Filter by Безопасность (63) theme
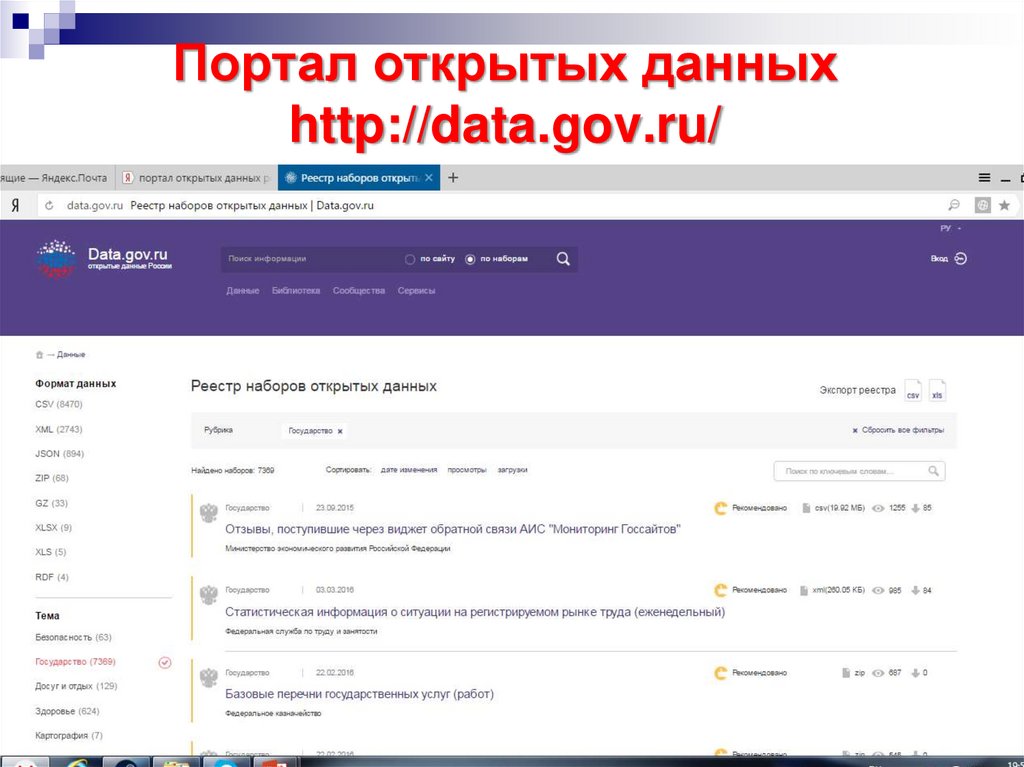 73,637
